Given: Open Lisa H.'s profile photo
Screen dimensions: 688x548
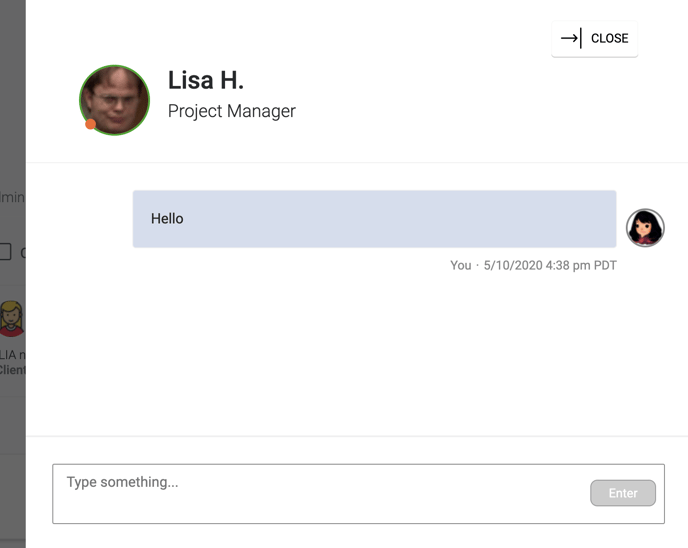Looking at the screenshot, I should 115,100.
